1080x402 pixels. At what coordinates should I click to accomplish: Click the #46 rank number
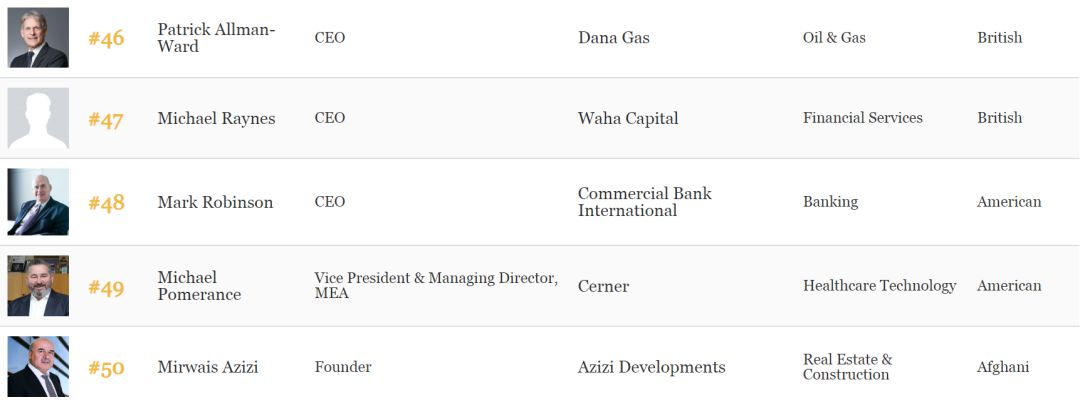coord(106,38)
